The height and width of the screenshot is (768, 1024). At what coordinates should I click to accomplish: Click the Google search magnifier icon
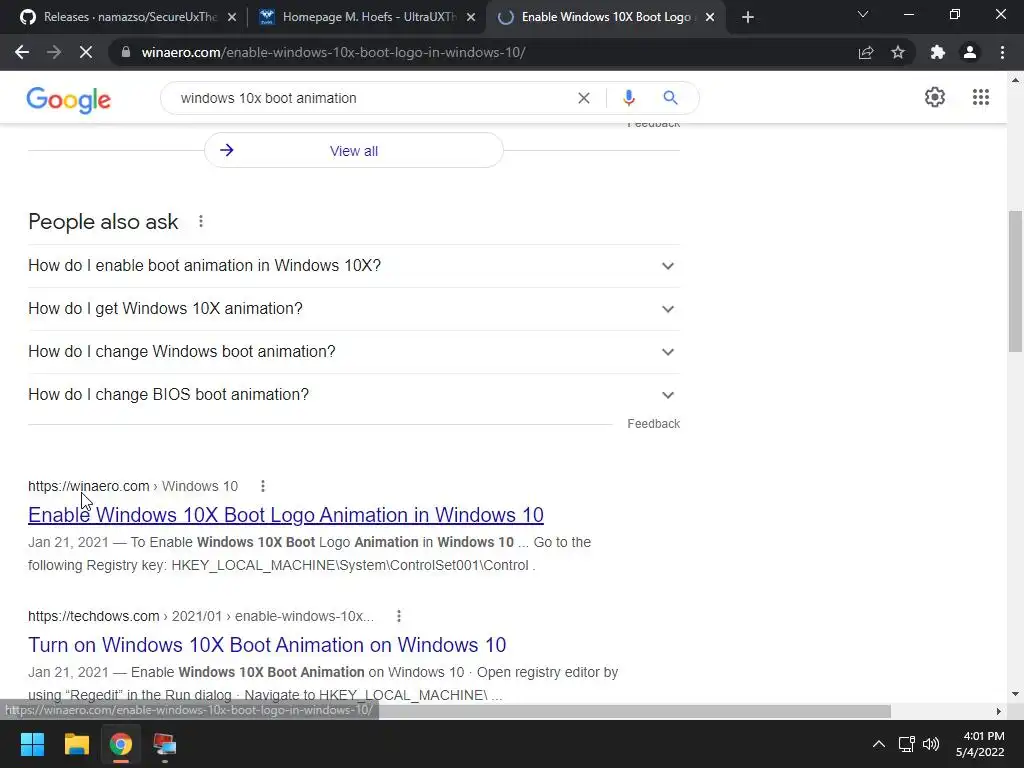(x=670, y=98)
